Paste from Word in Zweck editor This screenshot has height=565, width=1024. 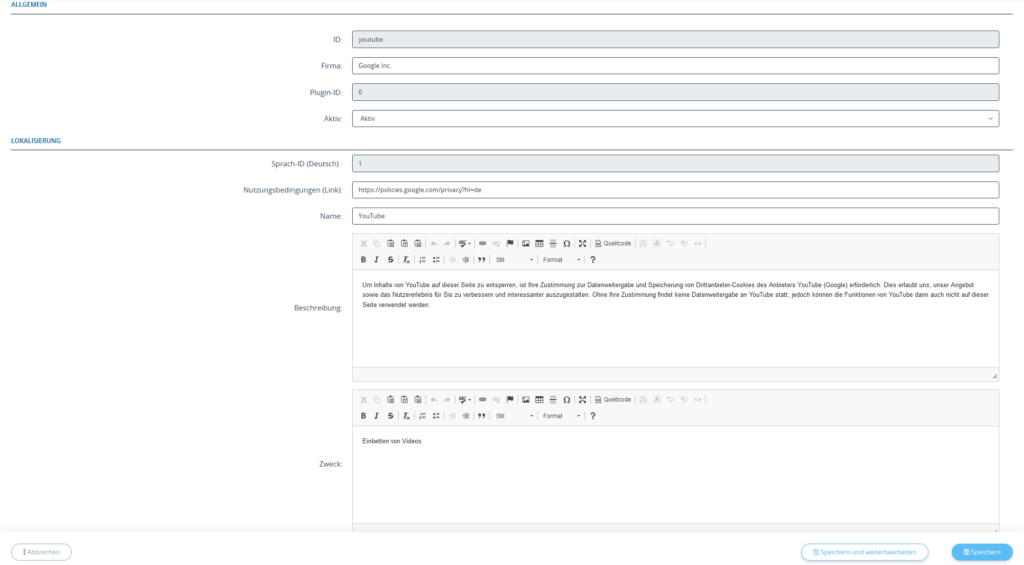click(418, 400)
